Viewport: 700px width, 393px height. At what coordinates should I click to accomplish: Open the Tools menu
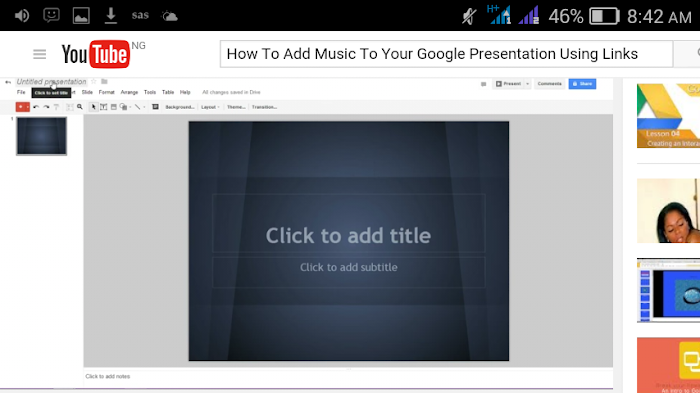coord(150,92)
